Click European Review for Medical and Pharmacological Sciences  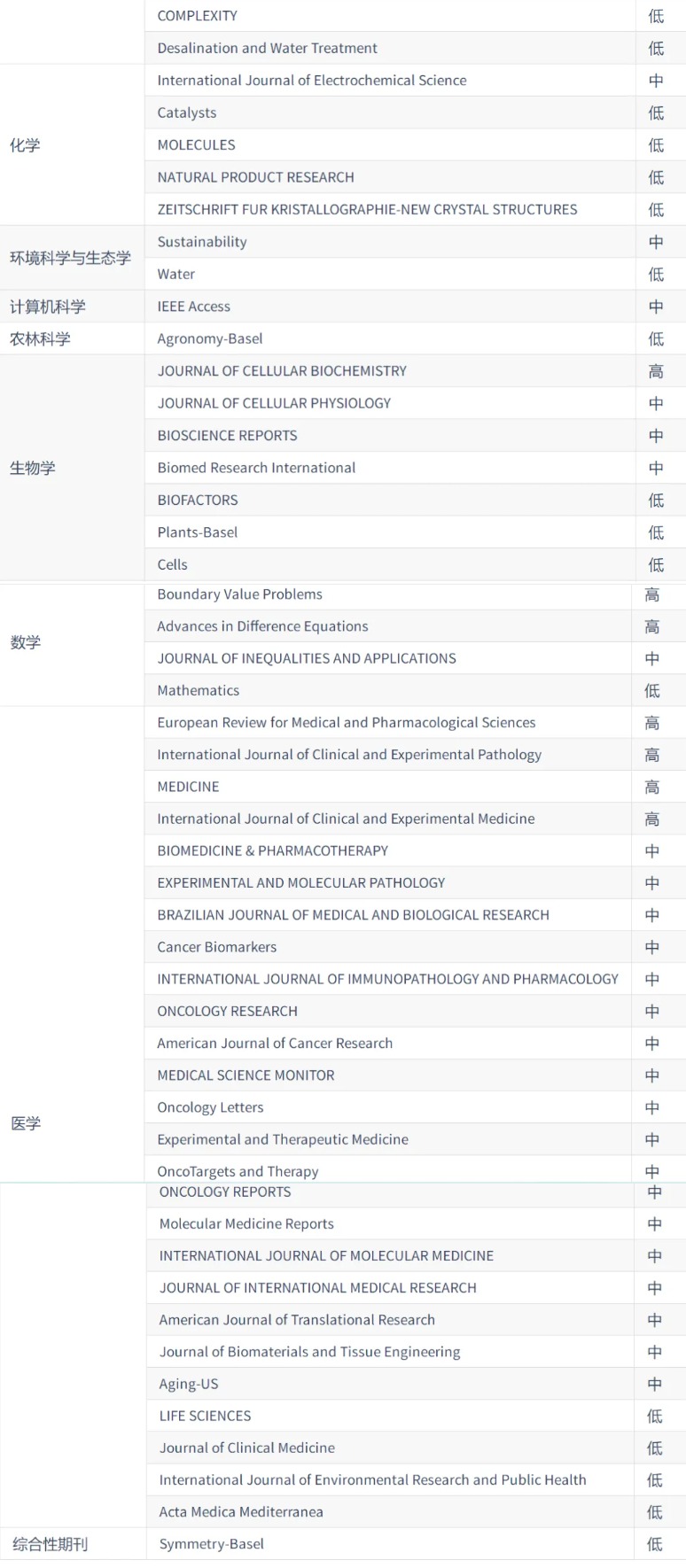(347, 723)
